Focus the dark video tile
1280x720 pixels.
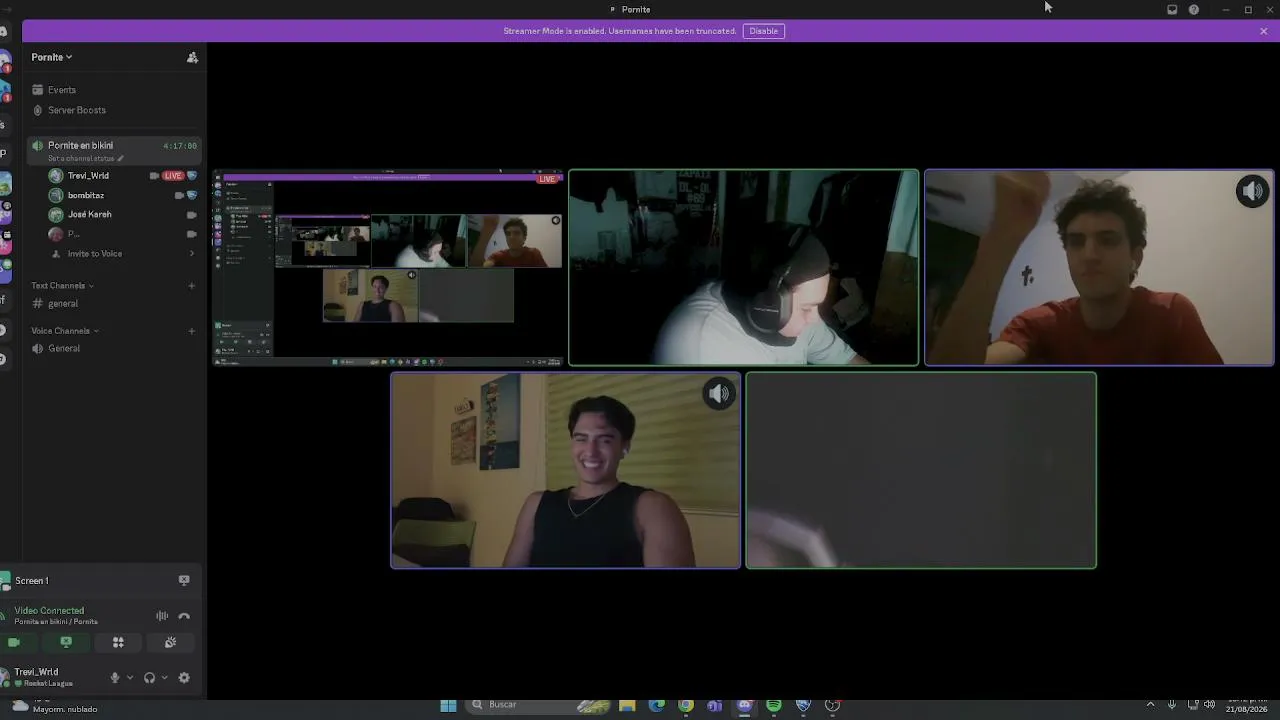[x=921, y=470]
